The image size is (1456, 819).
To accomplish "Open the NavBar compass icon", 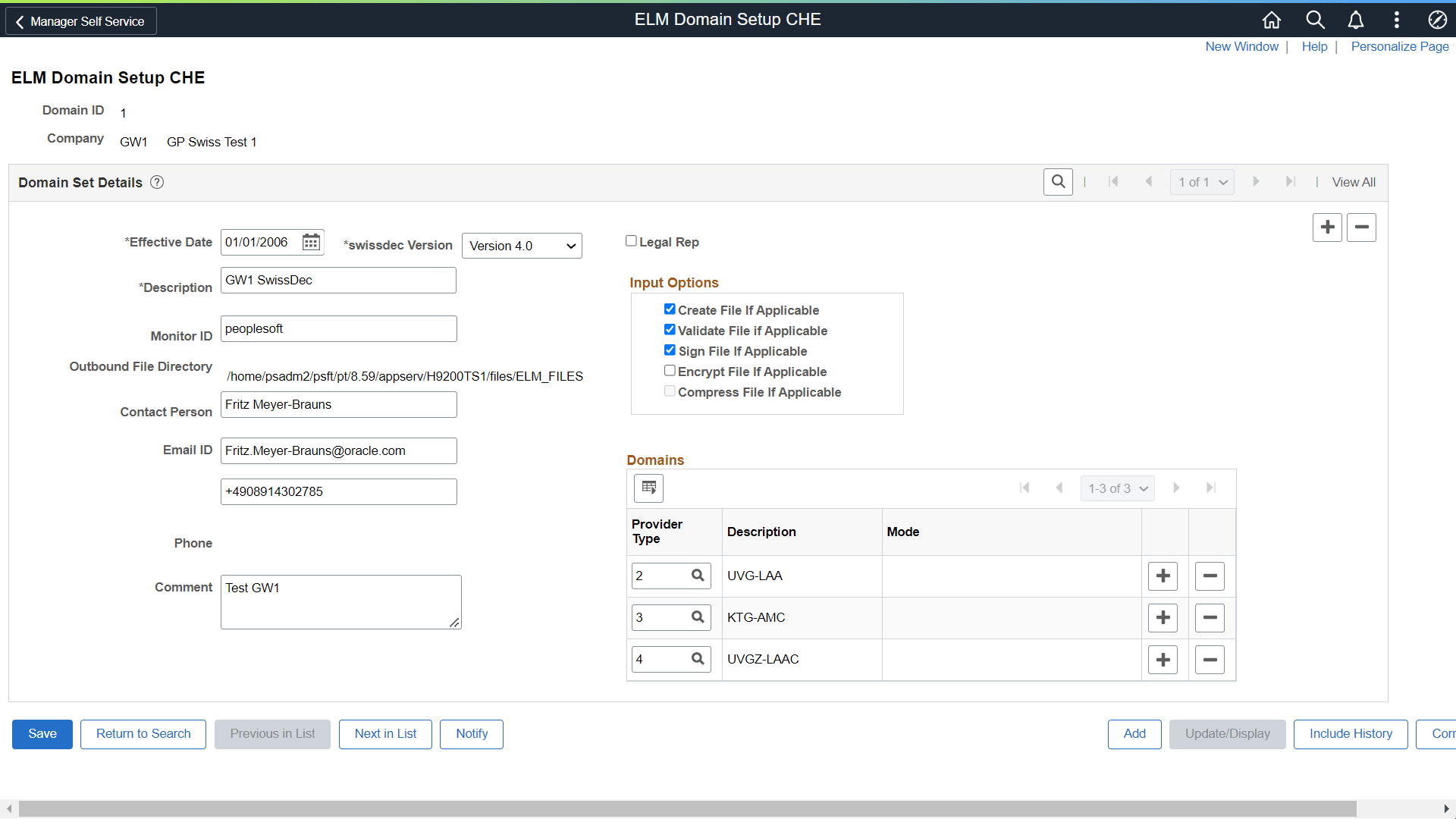I will click(1438, 20).
